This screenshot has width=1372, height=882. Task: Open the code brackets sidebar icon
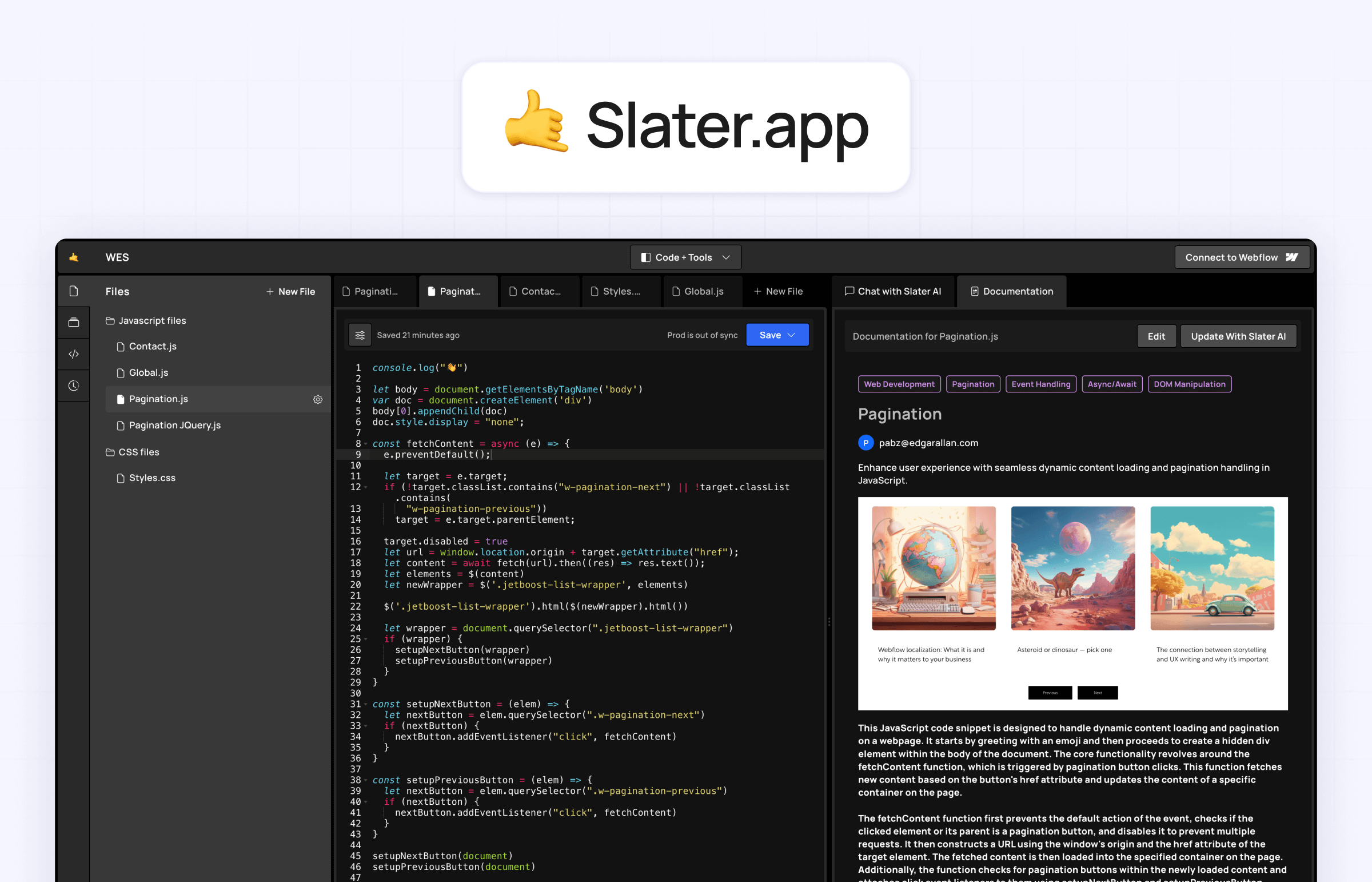[74, 354]
